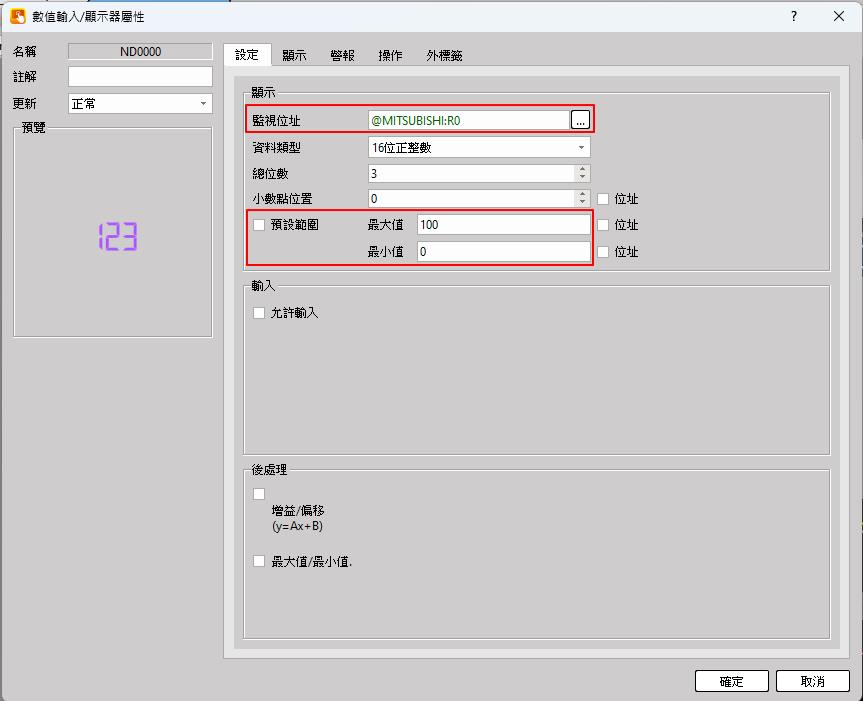Viewport: 863px width, 701px height.
Task: Check 位址 checkbox beside 最小值 field
Action: click(603, 252)
